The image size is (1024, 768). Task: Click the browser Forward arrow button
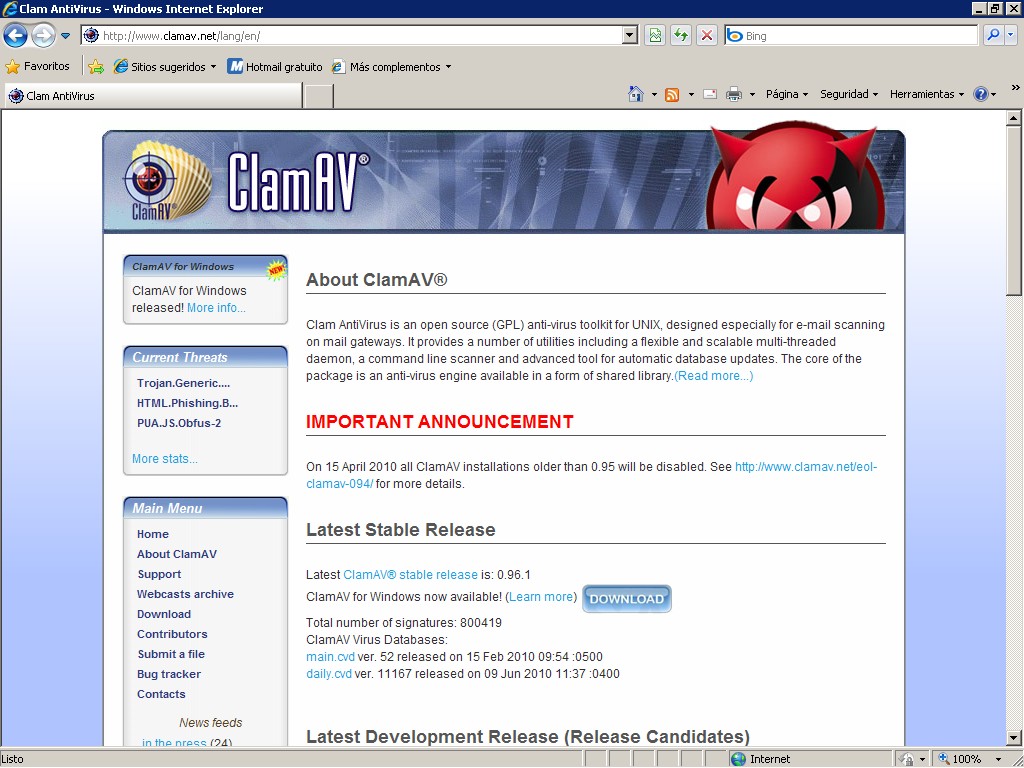pyautogui.click(x=43, y=35)
